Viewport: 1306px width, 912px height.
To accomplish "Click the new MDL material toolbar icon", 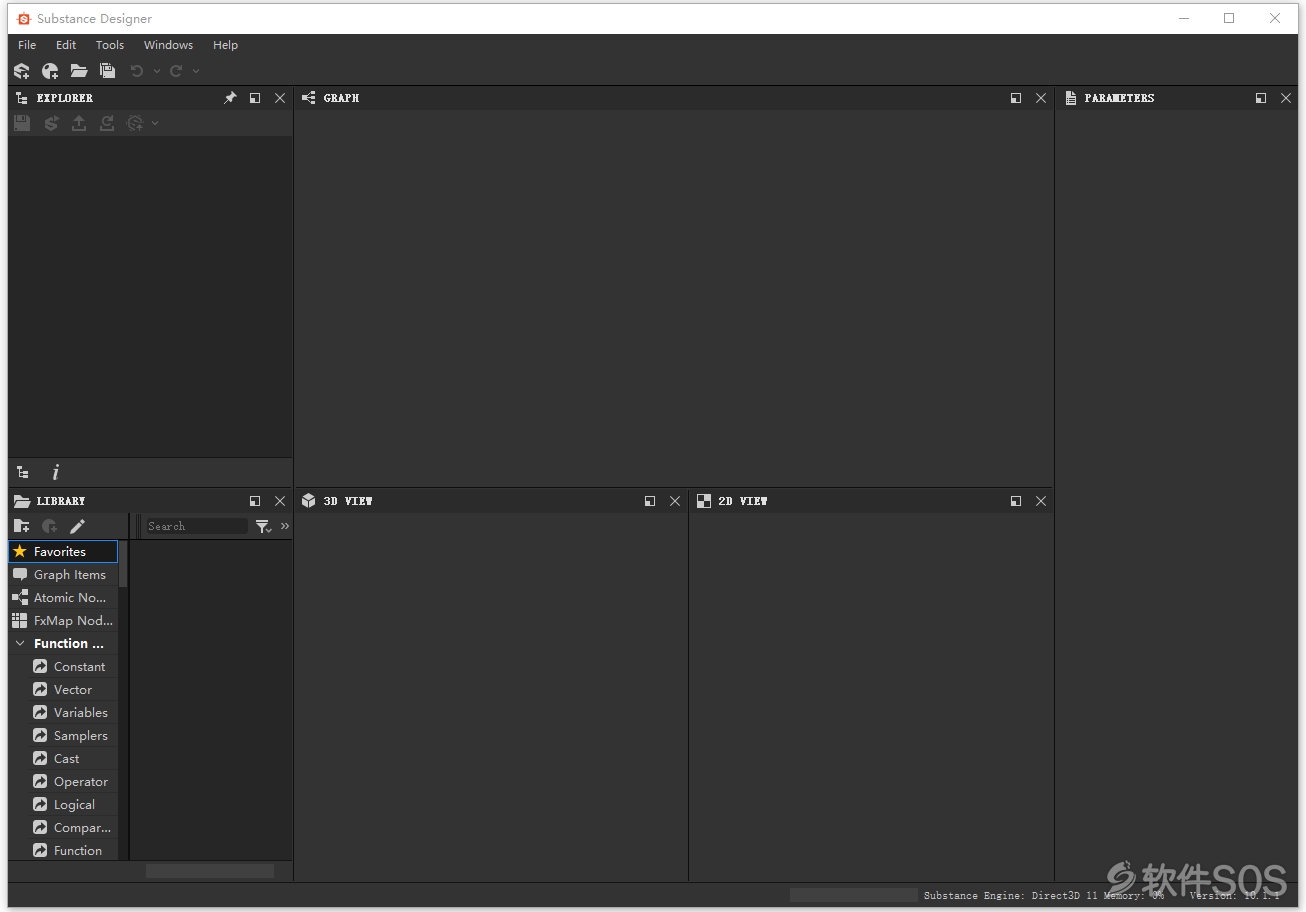I will (x=50, y=71).
